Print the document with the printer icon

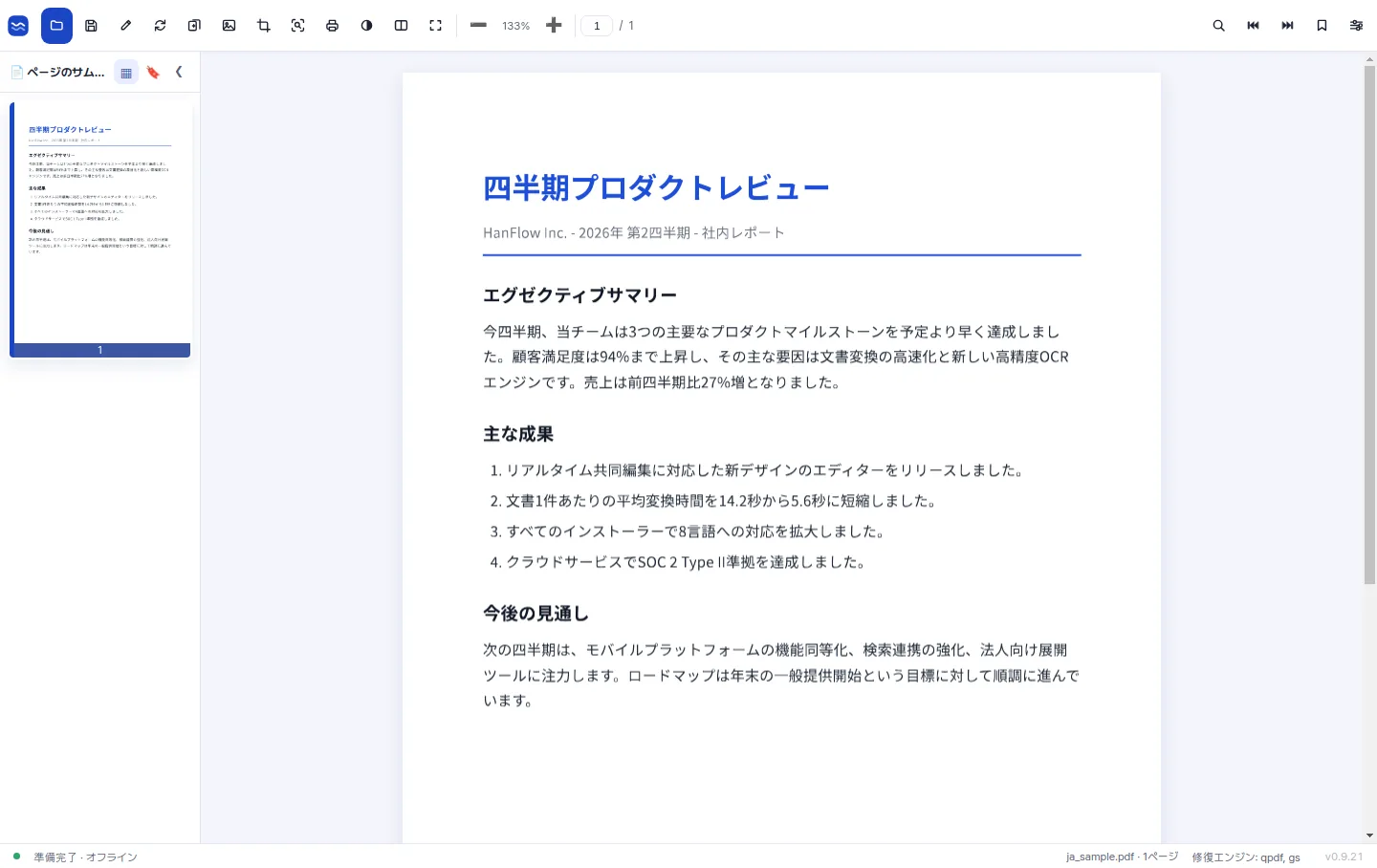coord(333,26)
